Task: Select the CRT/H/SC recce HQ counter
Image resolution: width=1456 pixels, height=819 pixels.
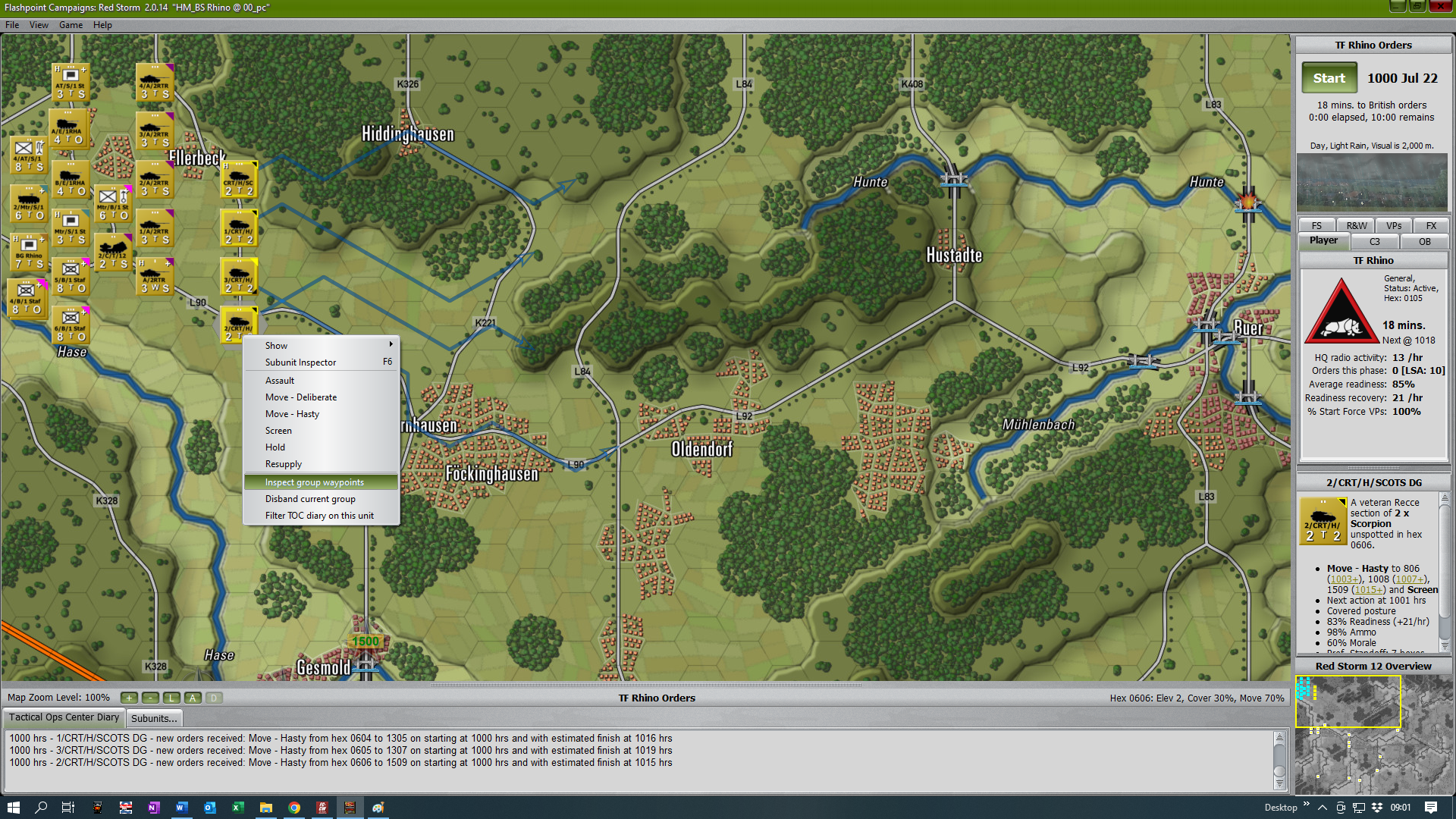Action: (x=239, y=180)
